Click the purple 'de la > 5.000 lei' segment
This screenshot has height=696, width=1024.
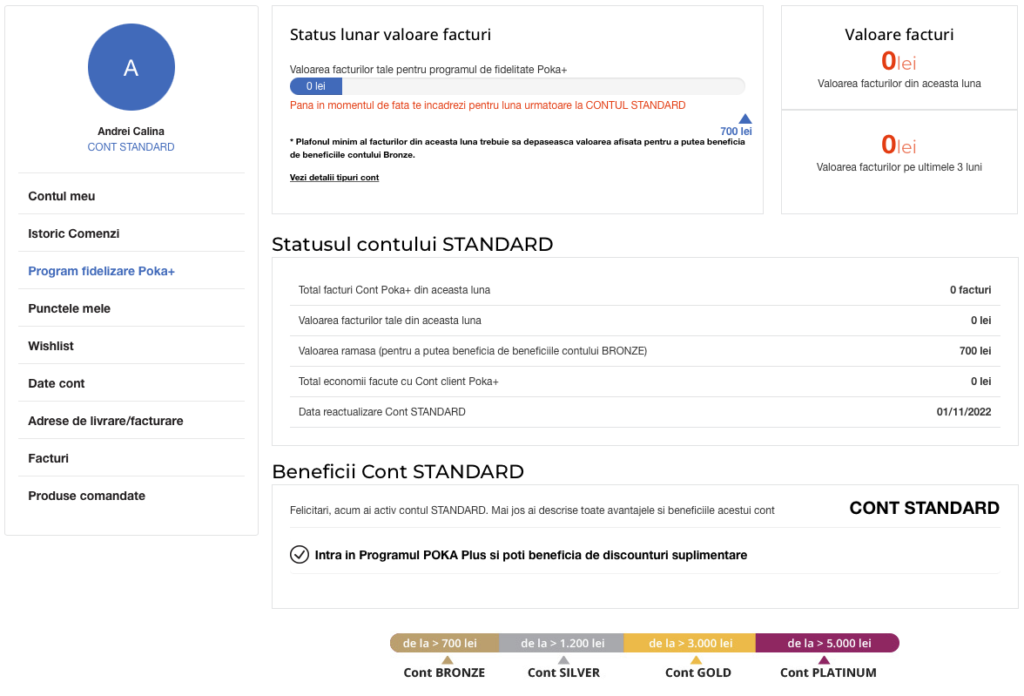point(828,643)
